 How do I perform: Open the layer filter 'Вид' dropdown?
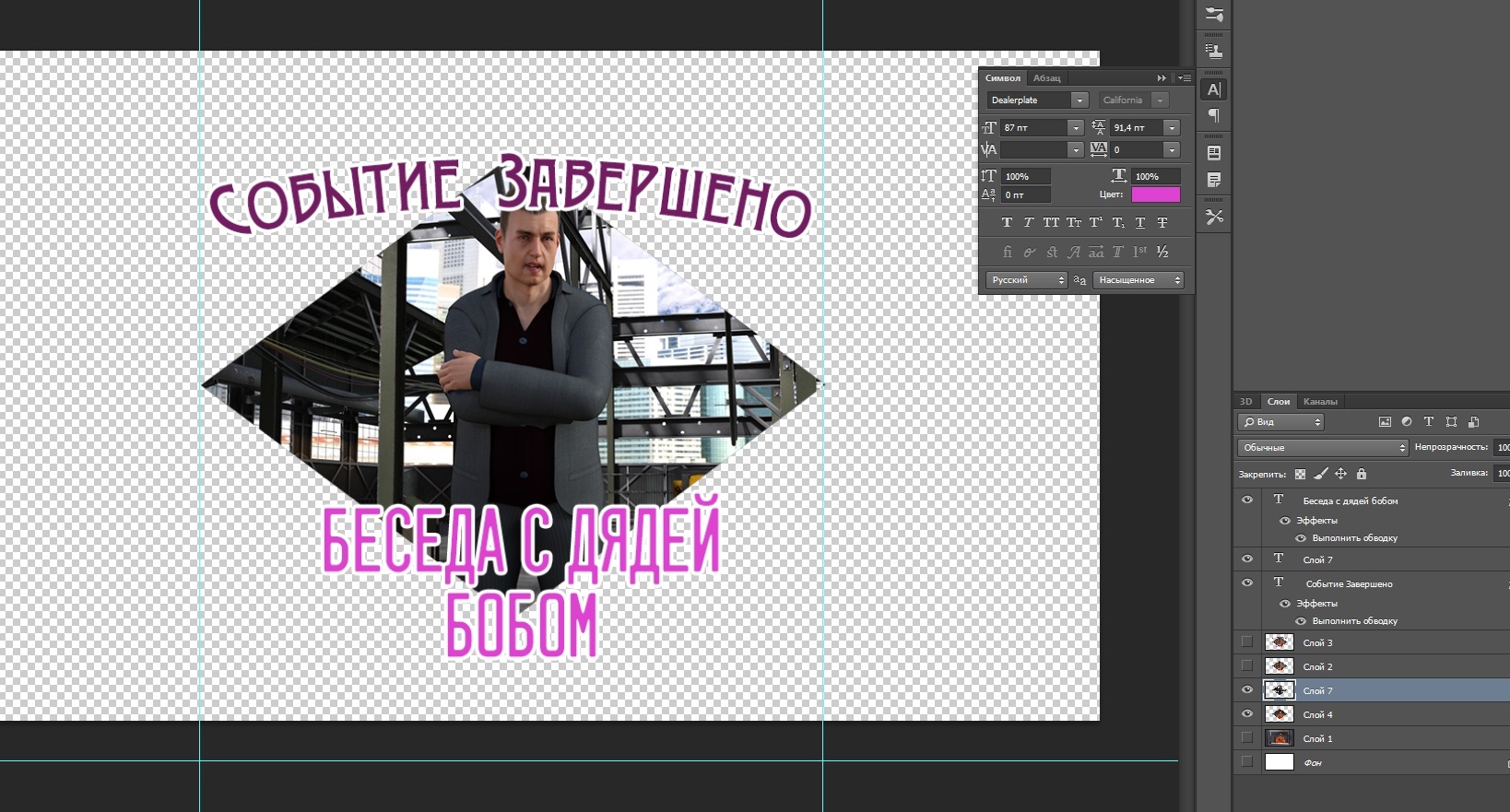point(1280,422)
